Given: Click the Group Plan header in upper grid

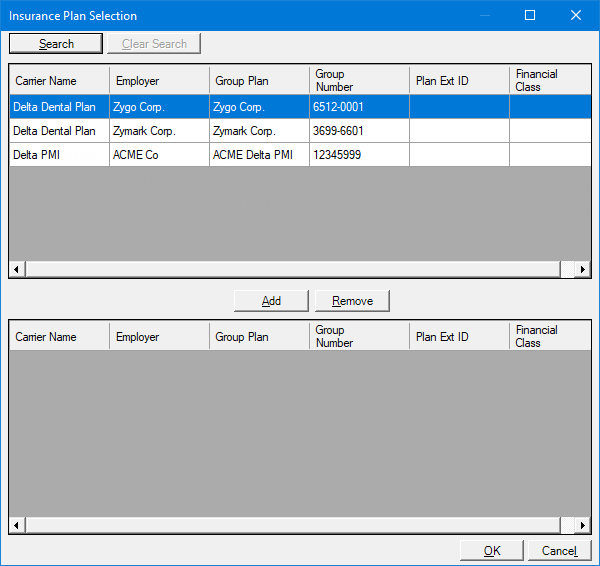Looking at the screenshot, I should (259, 80).
